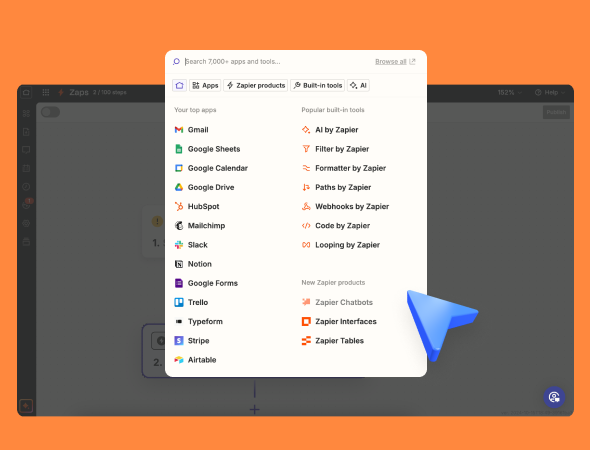Image resolution: width=590 pixels, height=450 pixels.
Task: Select the Google Drive app
Action: pyautogui.click(x=204, y=187)
